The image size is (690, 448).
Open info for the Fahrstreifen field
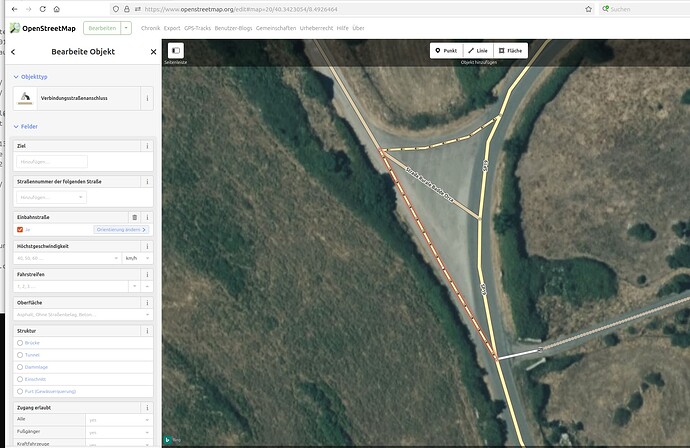point(147,274)
